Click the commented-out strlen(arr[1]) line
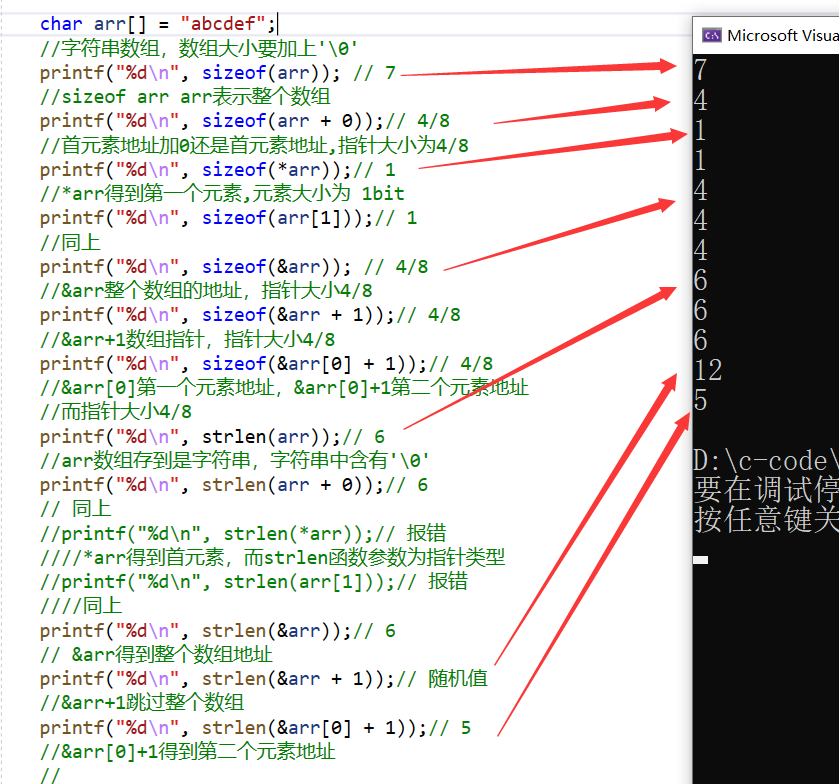839x784 pixels. [254, 582]
